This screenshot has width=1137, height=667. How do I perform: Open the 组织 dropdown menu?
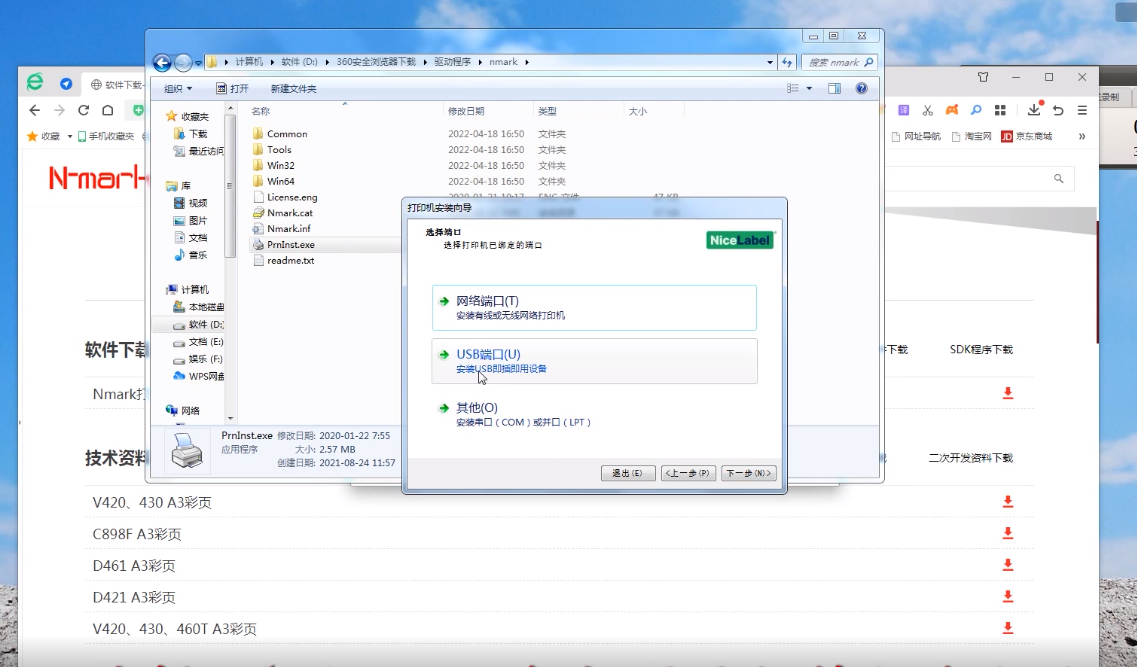[x=179, y=89]
